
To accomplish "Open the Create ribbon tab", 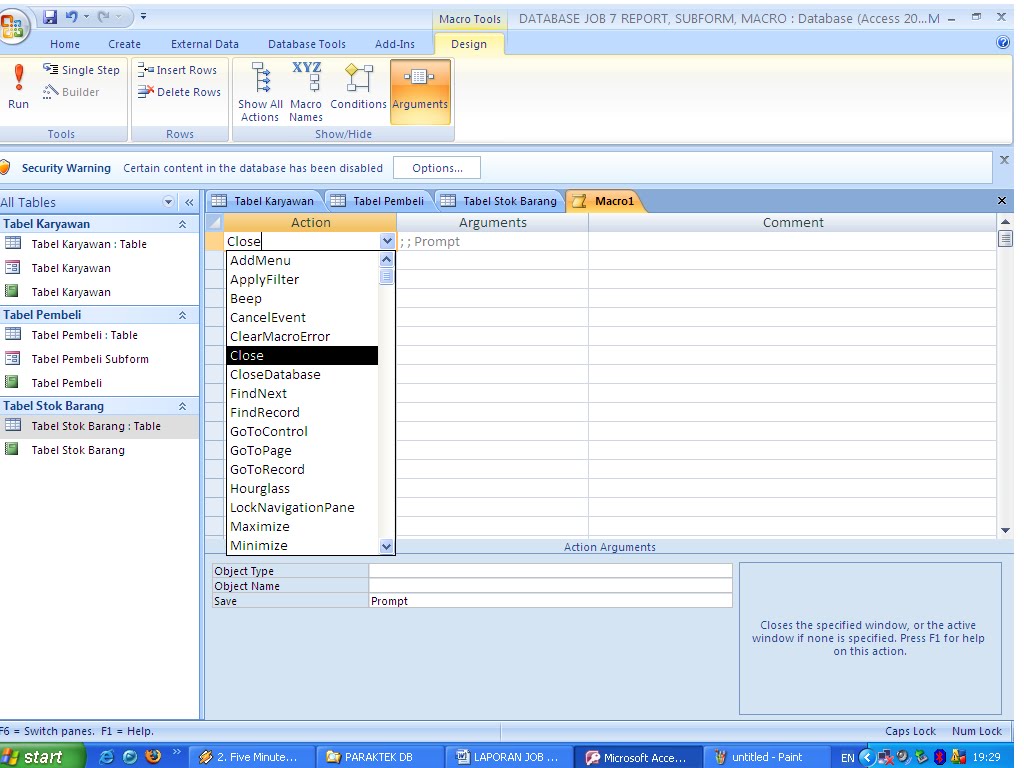I will [124, 44].
